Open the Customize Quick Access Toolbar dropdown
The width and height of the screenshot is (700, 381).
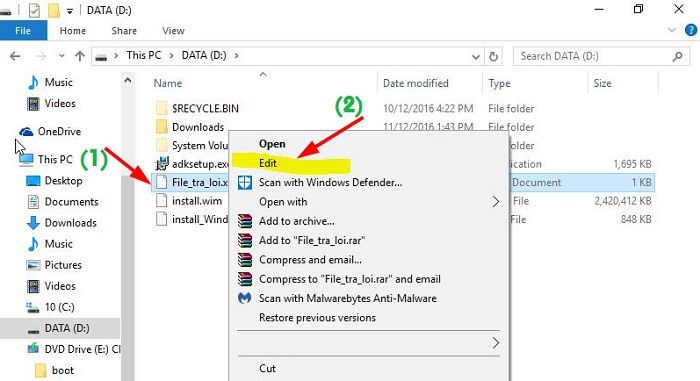(70, 11)
